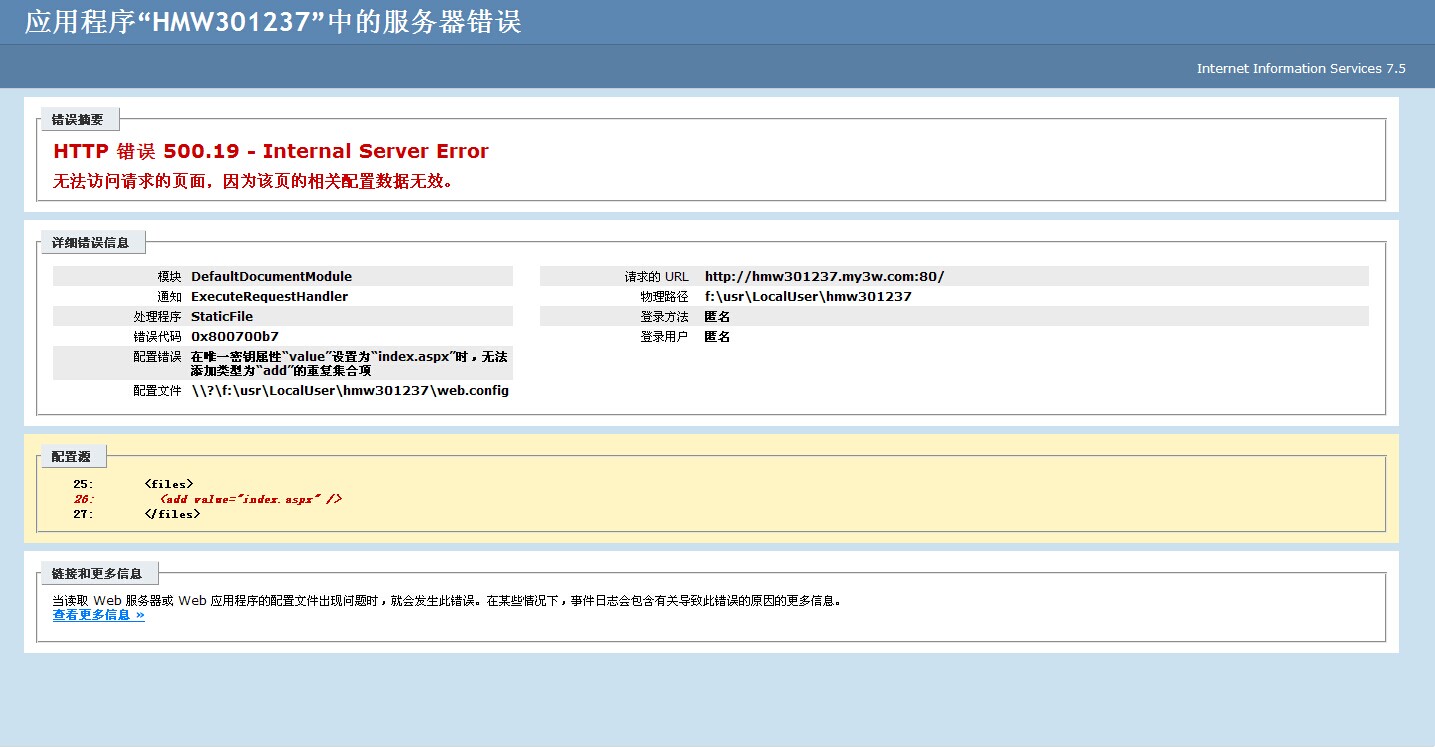The width and height of the screenshot is (1435, 747).
Task: Click the page title with application name HMW301237
Action: pyautogui.click(x=273, y=22)
